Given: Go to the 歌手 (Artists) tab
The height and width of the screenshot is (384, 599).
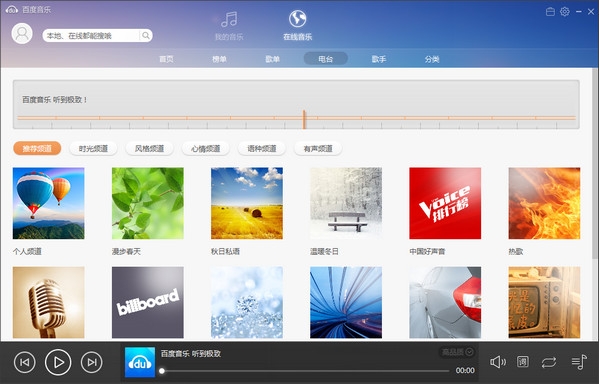Looking at the screenshot, I should 379,59.
